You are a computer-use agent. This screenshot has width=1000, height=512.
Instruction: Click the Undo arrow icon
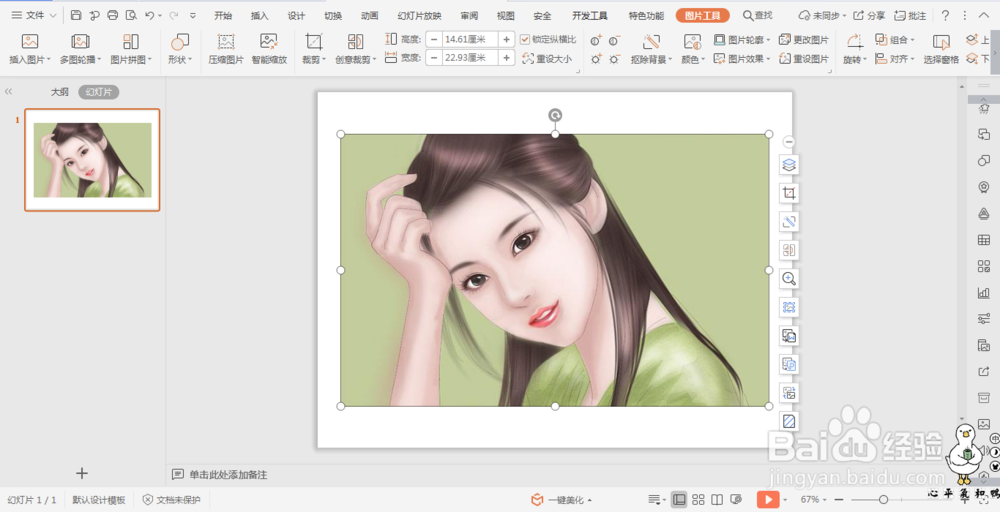pyautogui.click(x=150, y=15)
